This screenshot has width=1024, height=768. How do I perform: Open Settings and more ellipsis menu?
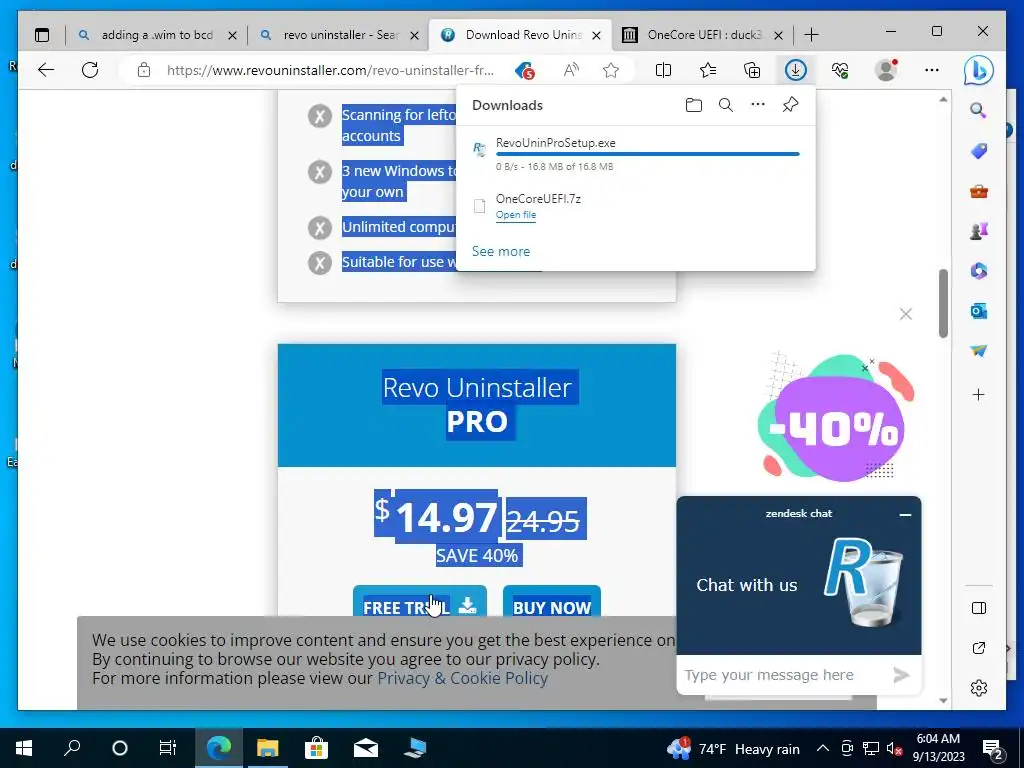(x=932, y=70)
